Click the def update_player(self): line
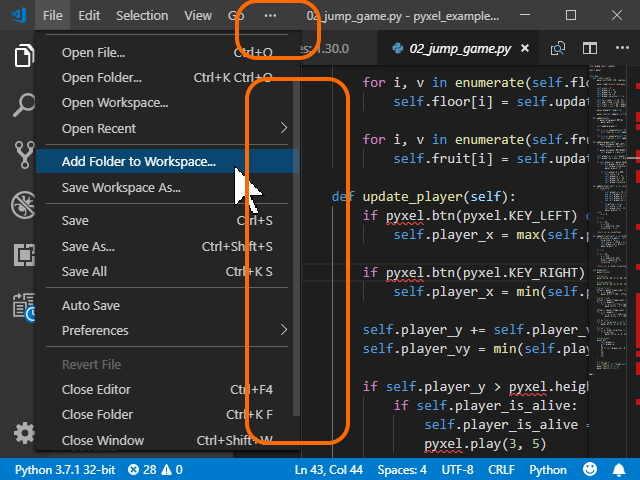Image resolution: width=640 pixels, height=480 pixels. (424, 197)
